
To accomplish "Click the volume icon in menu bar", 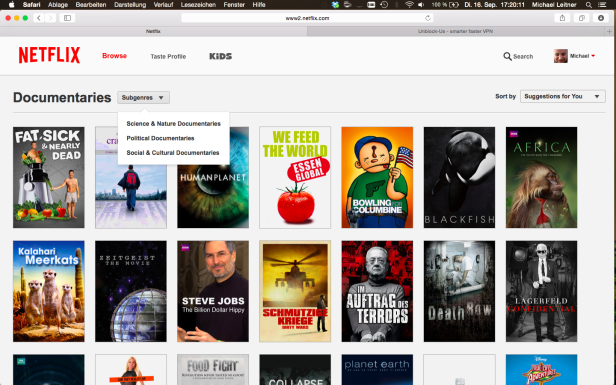I will click(421, 5).
